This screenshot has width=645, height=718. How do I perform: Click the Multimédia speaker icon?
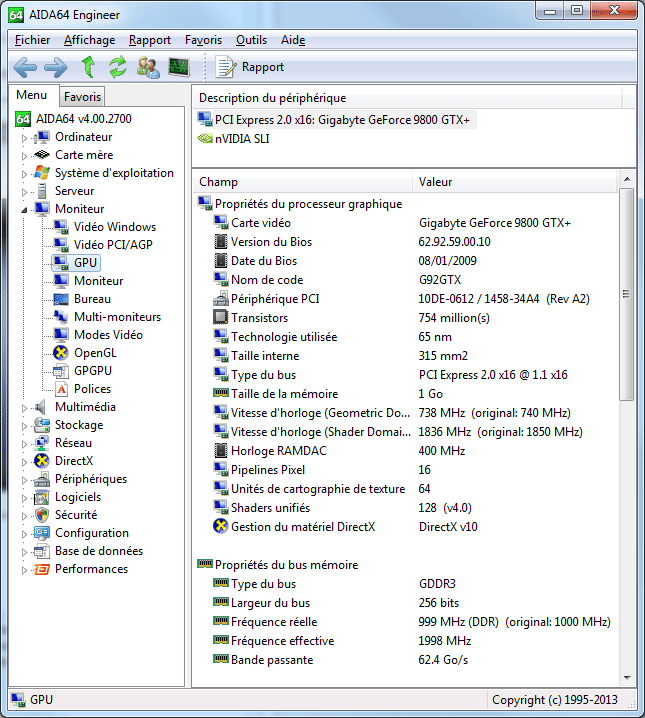coord(42,407)
